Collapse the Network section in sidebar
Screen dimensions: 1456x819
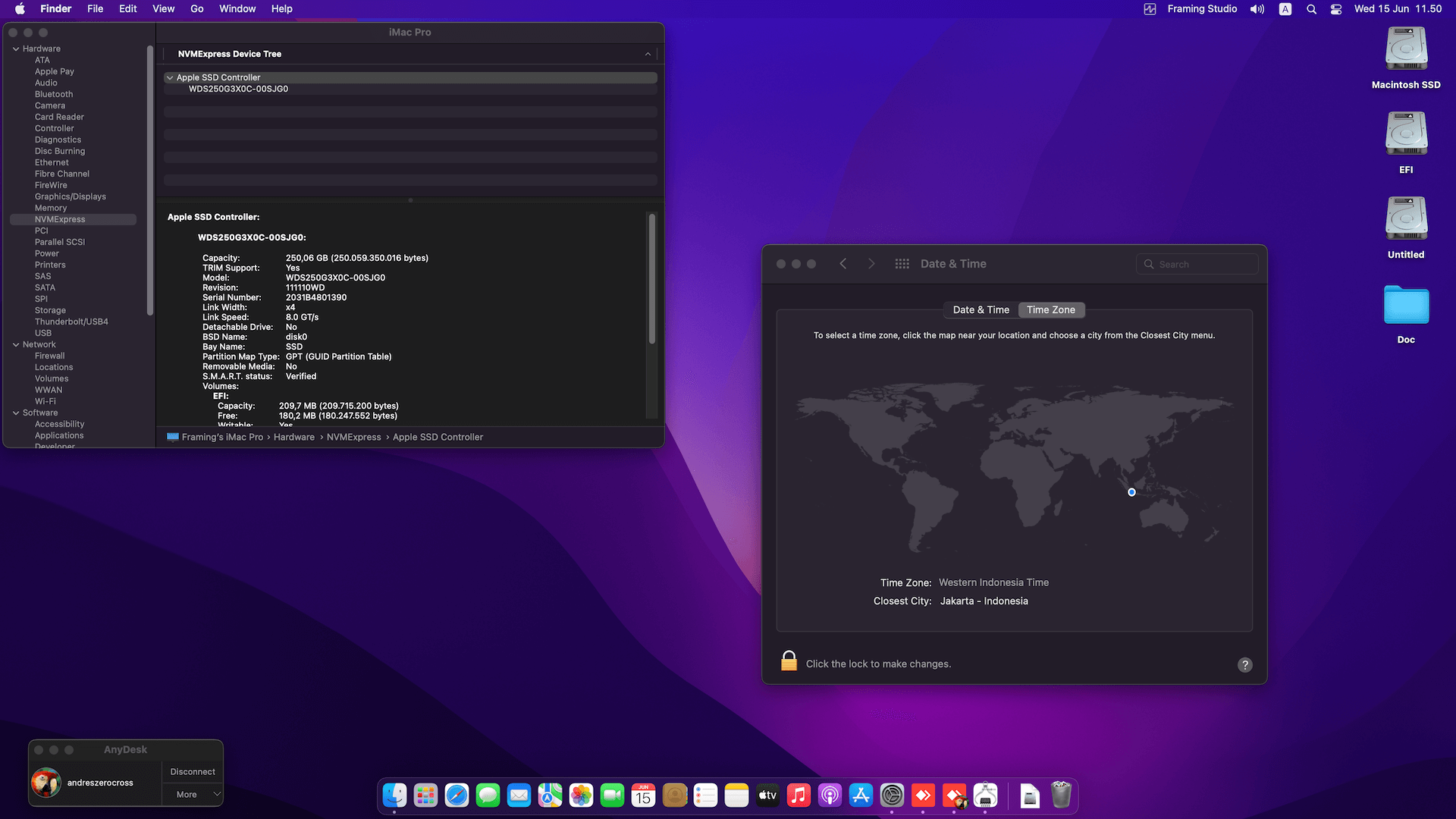(16, 344)
